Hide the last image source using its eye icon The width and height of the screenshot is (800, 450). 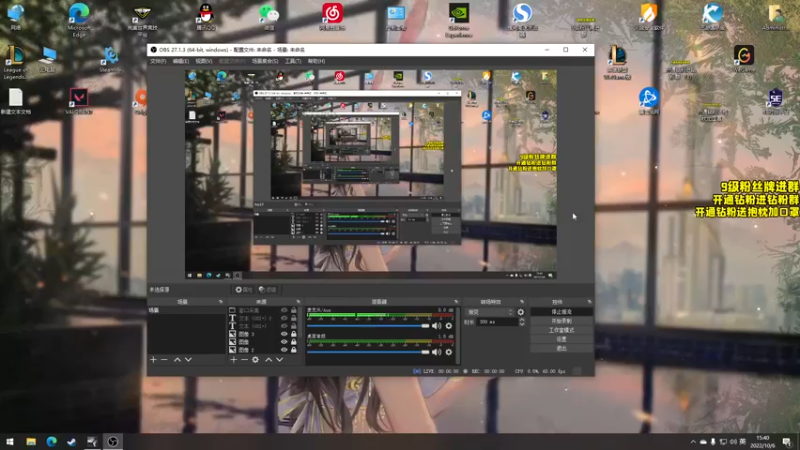284,351
